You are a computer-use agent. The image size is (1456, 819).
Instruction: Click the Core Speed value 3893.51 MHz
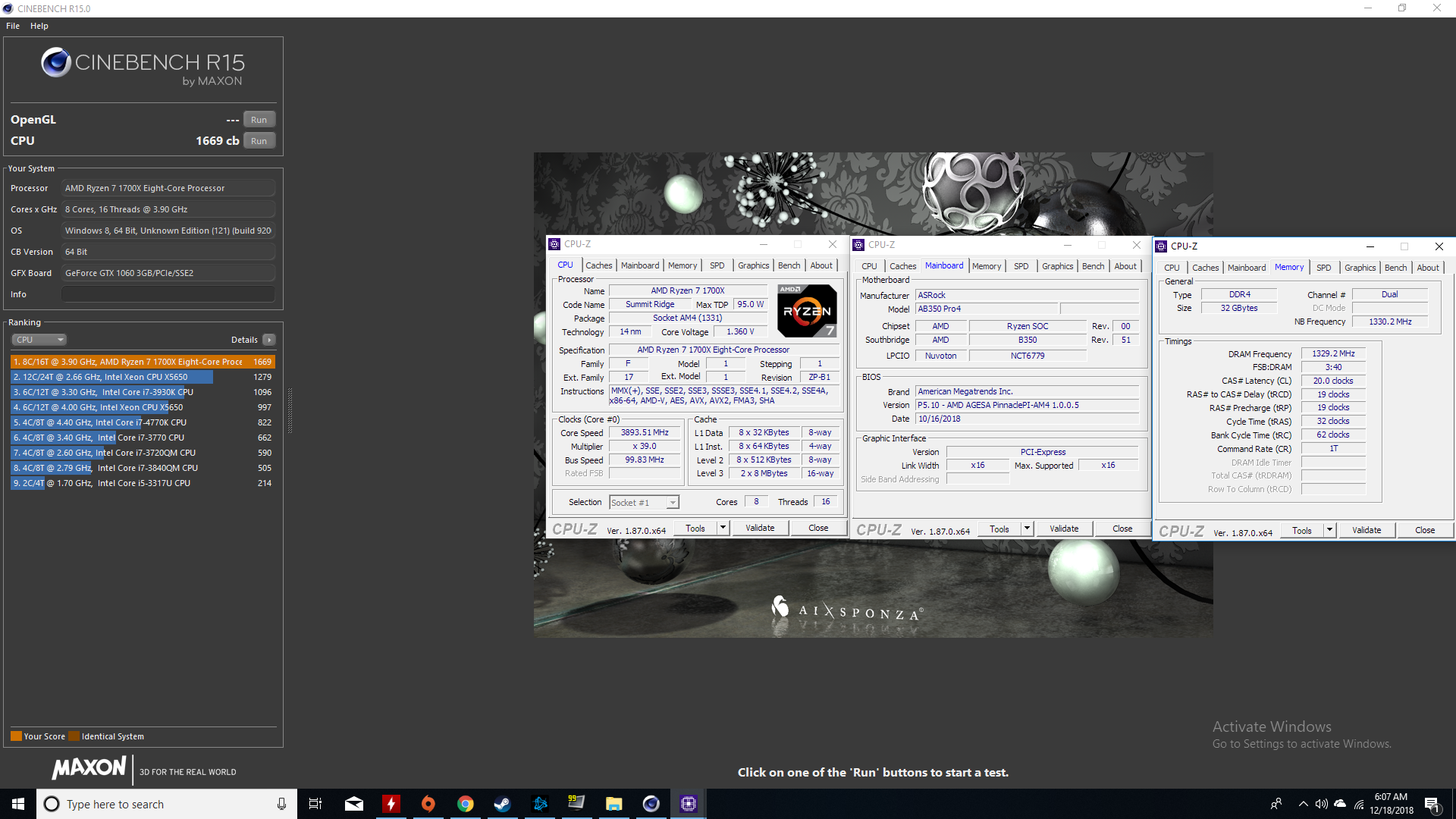point(645,432)
